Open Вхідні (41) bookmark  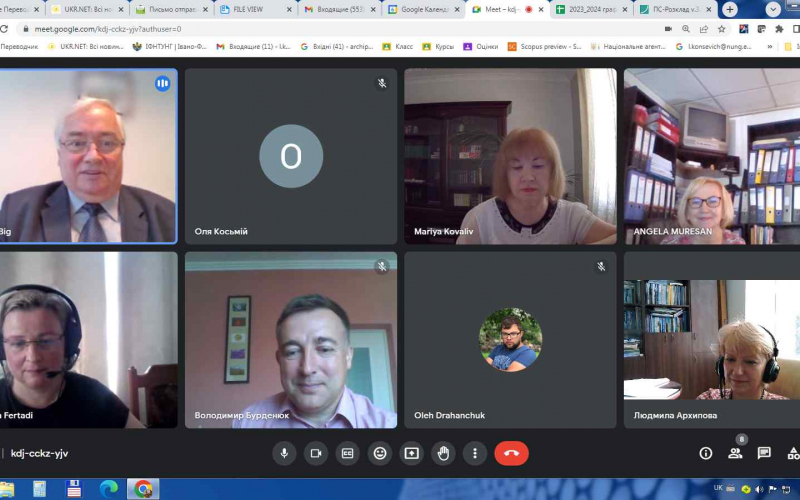tap(337, 46)
